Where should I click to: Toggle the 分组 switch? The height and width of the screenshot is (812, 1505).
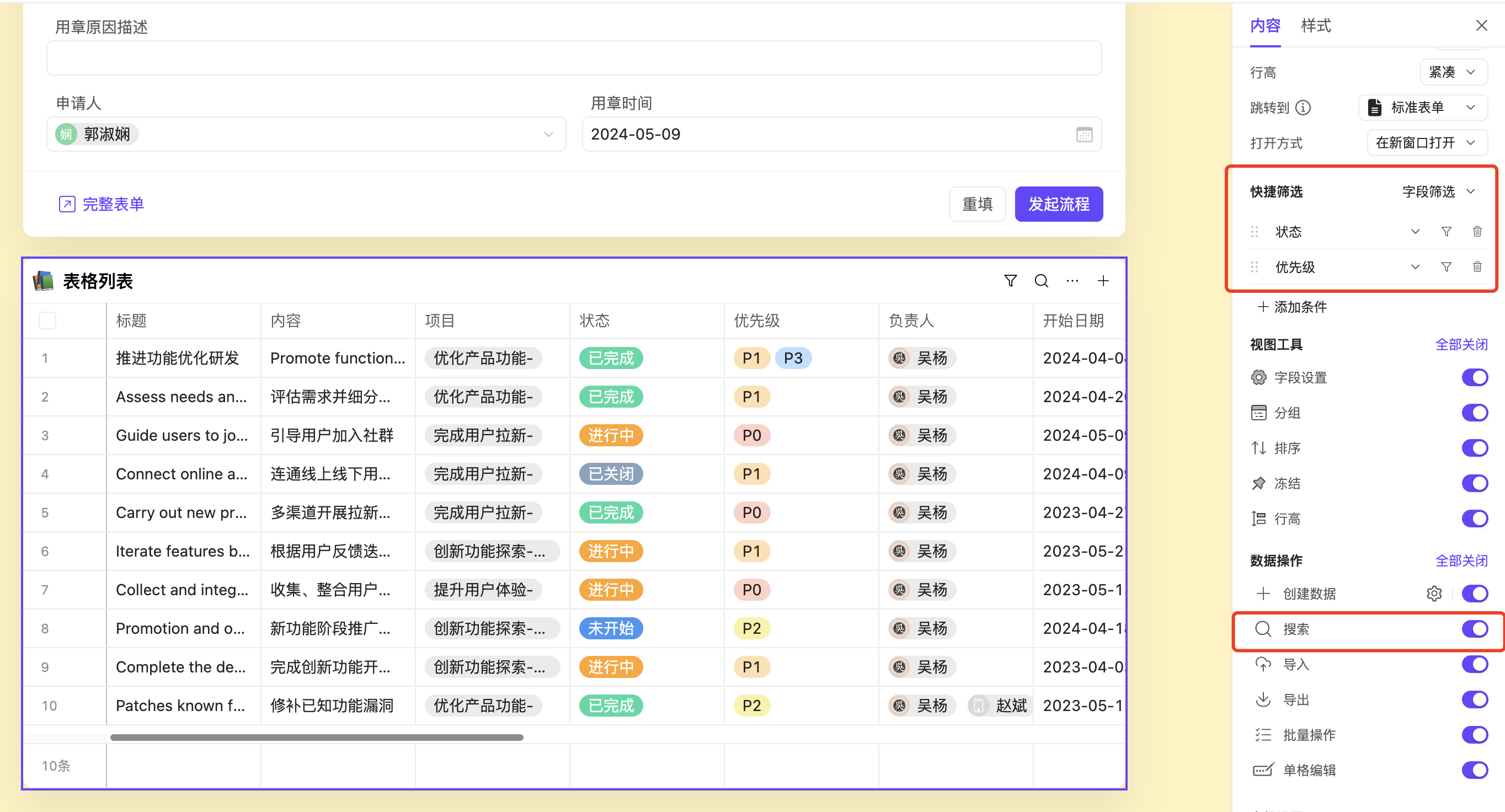(1475, 413)
